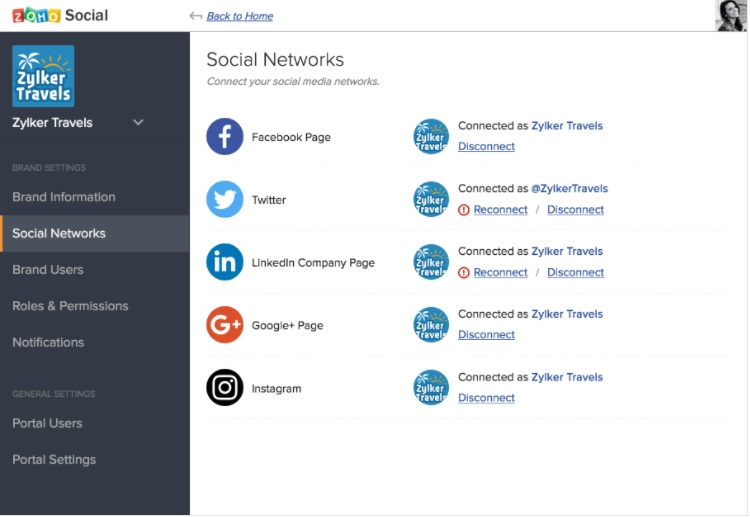This screenshot has height=517, width=750.
Task: Click the LinkedIn Company Page icon
Action: 225,262
